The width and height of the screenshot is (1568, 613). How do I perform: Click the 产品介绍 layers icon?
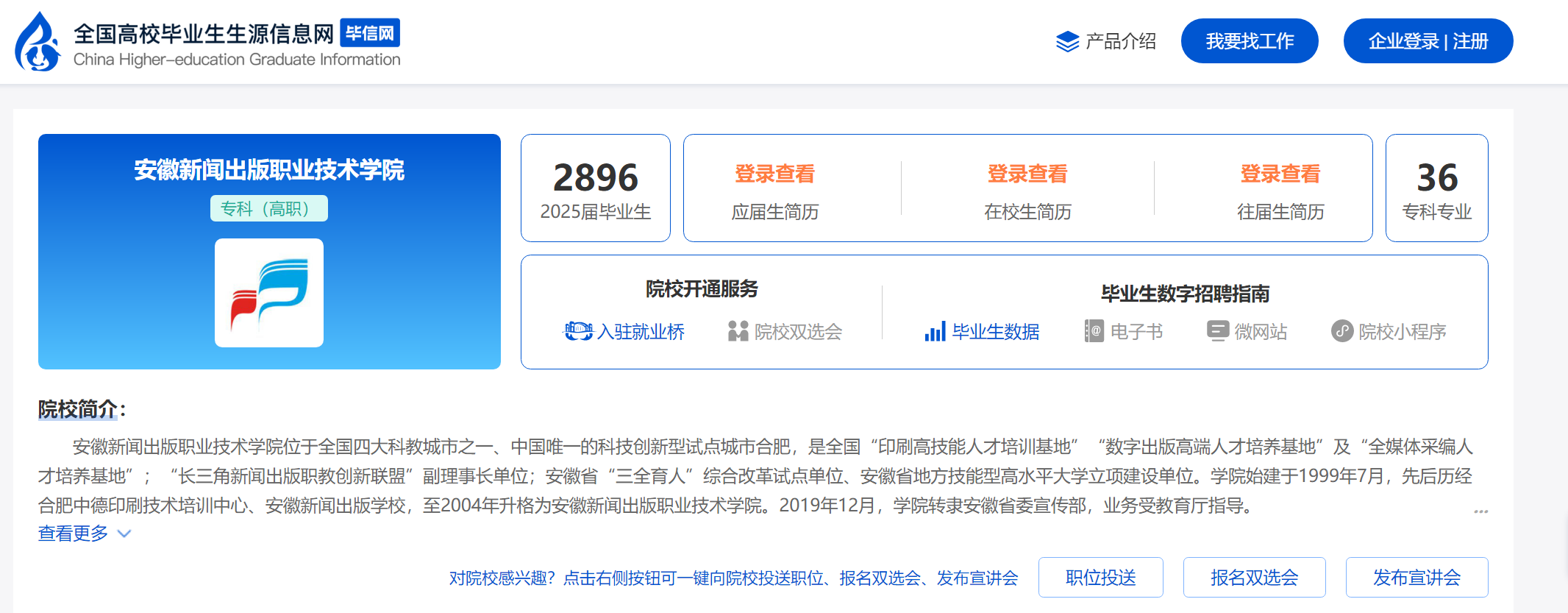tap(1067, 42)
